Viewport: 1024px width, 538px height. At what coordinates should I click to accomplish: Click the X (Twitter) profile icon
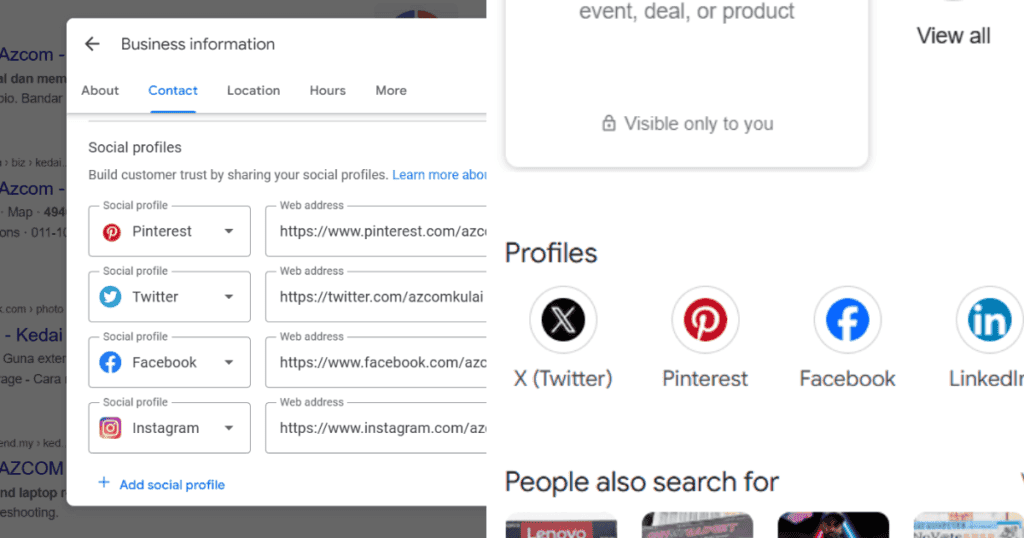(x=562, y=321)
